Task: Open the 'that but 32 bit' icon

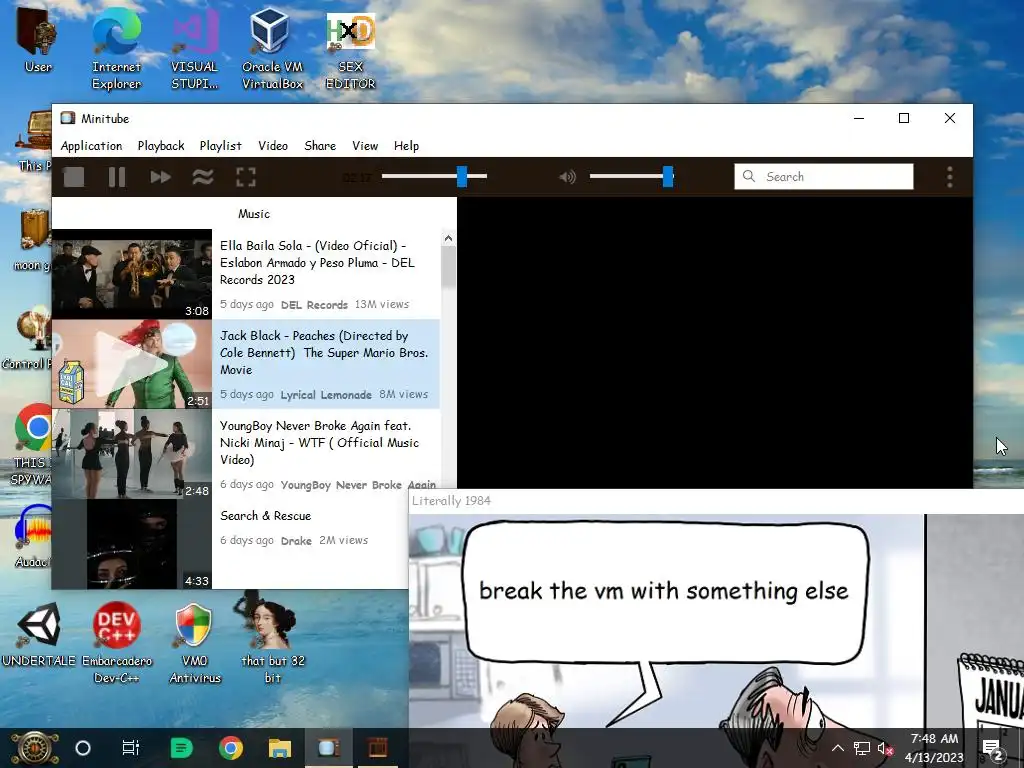Action: tap(273, 640)
